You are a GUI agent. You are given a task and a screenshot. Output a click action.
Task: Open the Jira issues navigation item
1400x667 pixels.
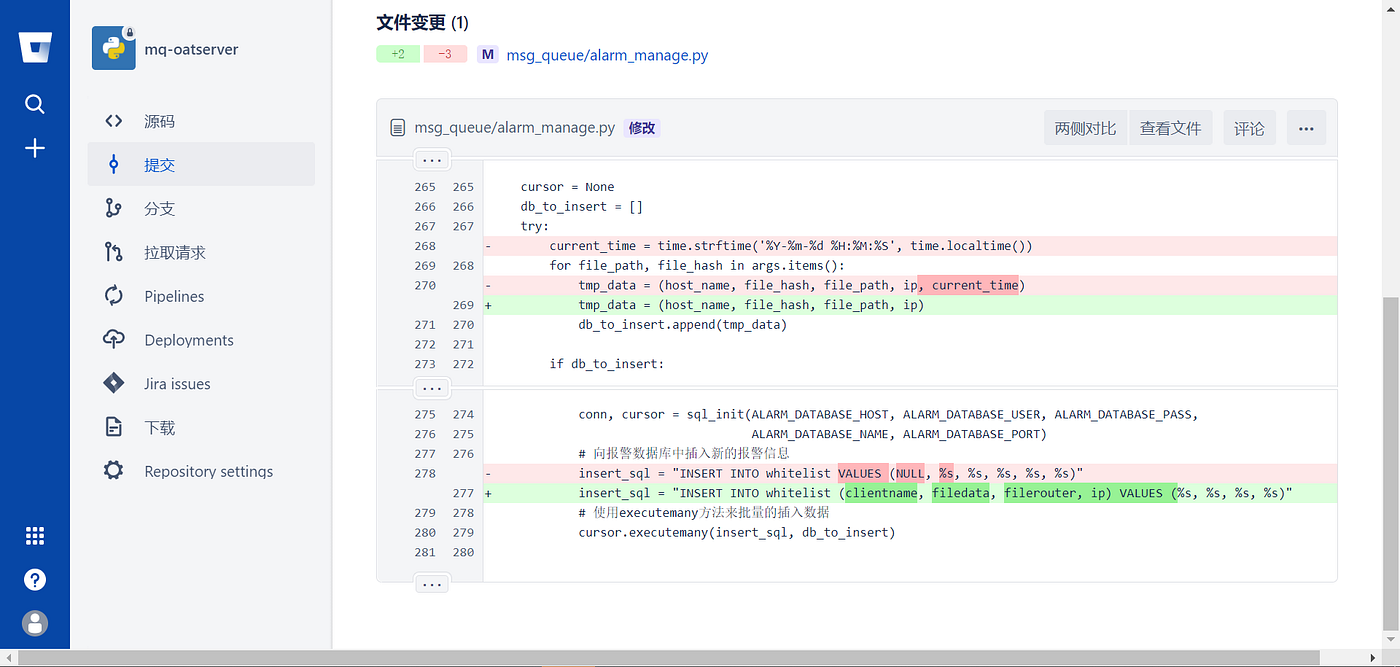pyautogui.click(x=201, y=383)
